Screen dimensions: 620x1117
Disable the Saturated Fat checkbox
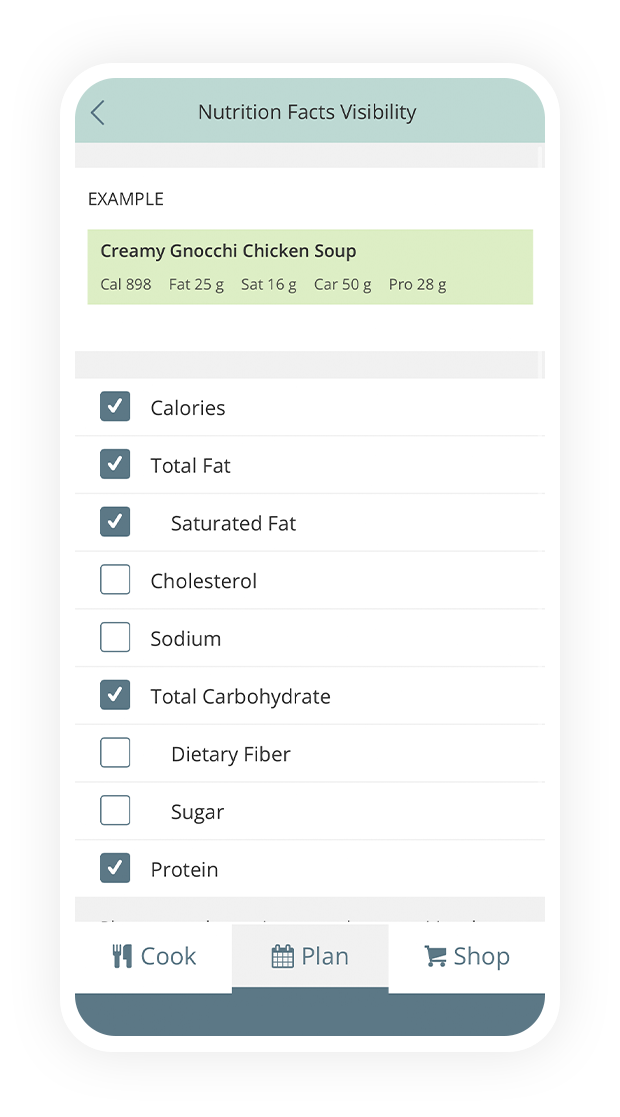tap(115, 522)
